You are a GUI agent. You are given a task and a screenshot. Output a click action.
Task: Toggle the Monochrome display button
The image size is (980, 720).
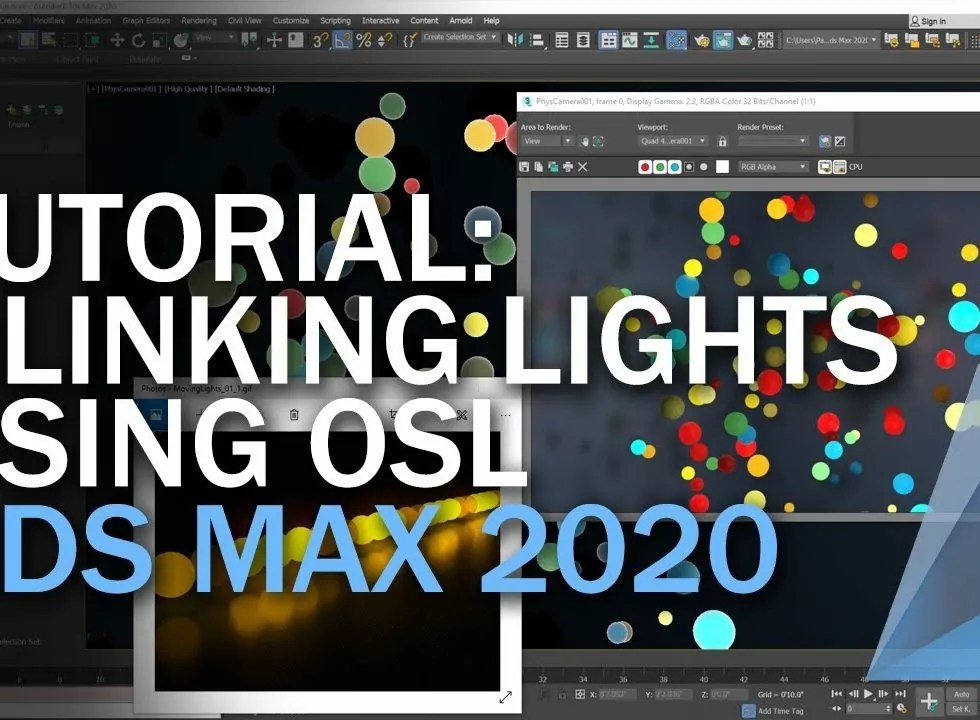[x=704, y=167]
